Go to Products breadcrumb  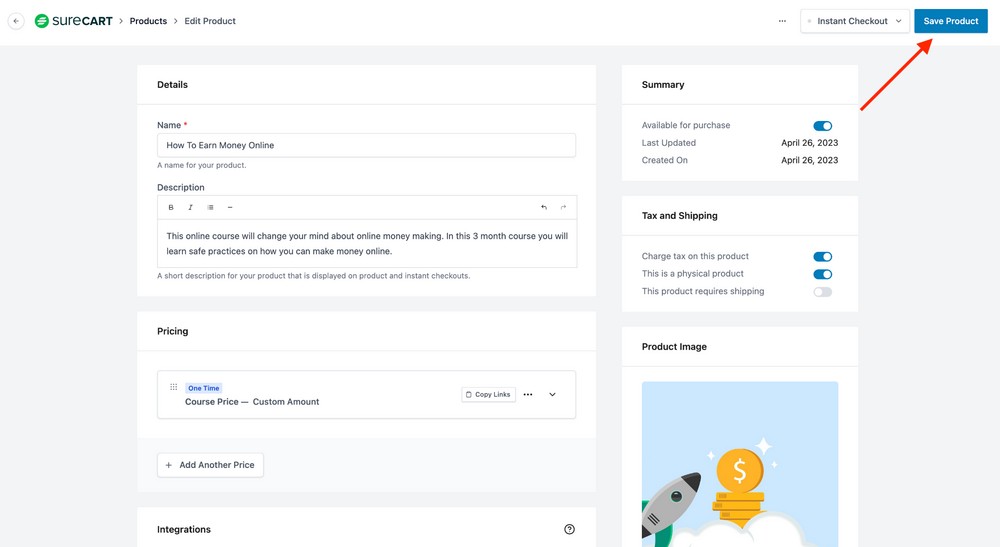tap(148, 21)
